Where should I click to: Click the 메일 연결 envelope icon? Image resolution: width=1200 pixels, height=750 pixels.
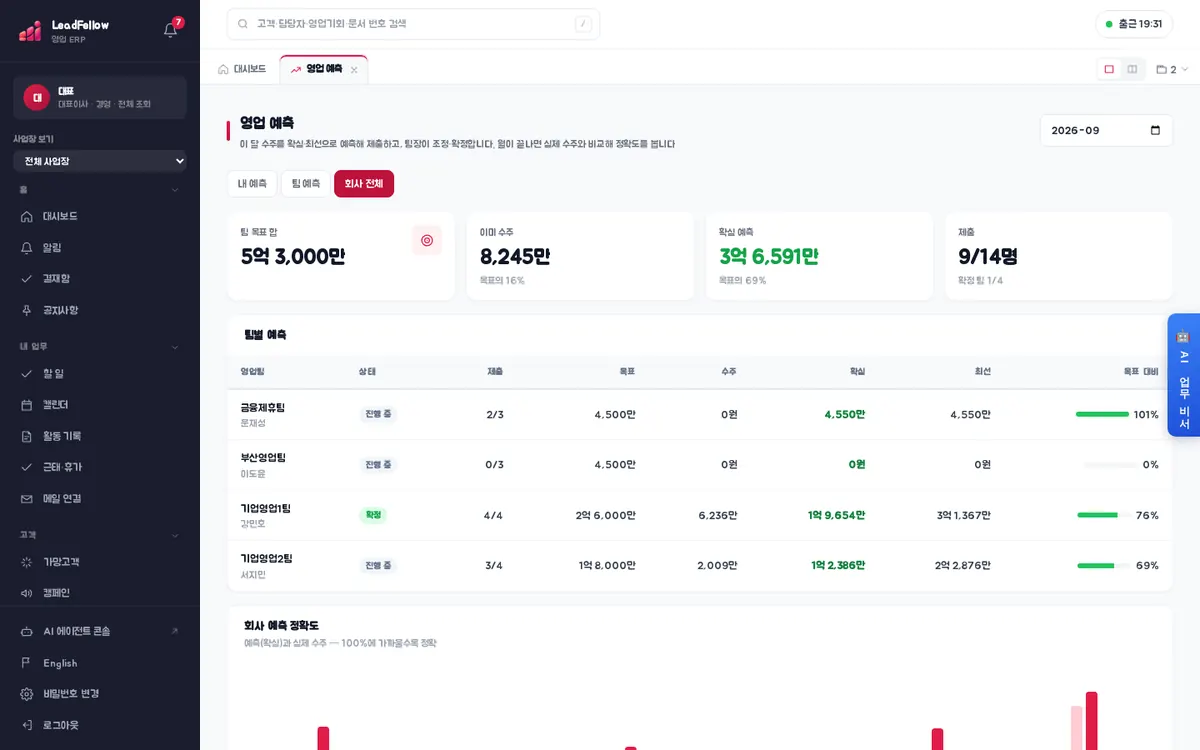[27, 498]
